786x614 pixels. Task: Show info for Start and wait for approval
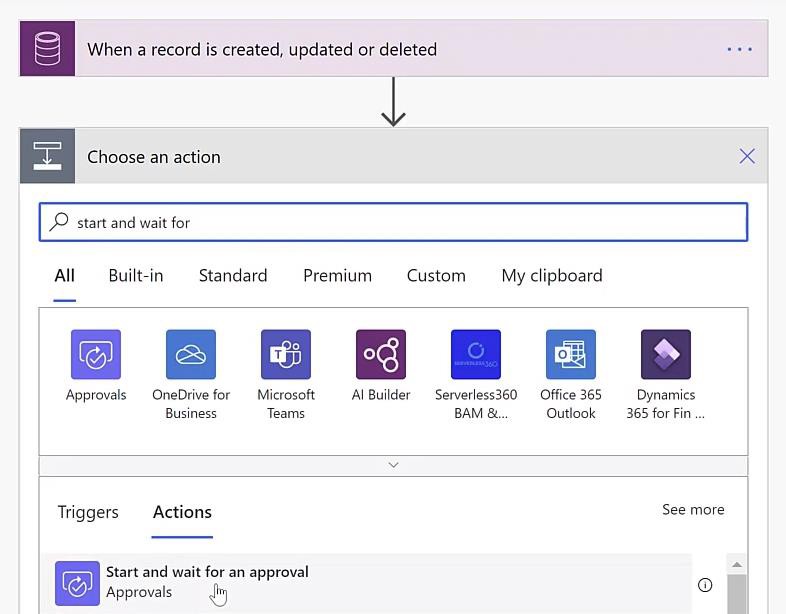tap(705, 584)
